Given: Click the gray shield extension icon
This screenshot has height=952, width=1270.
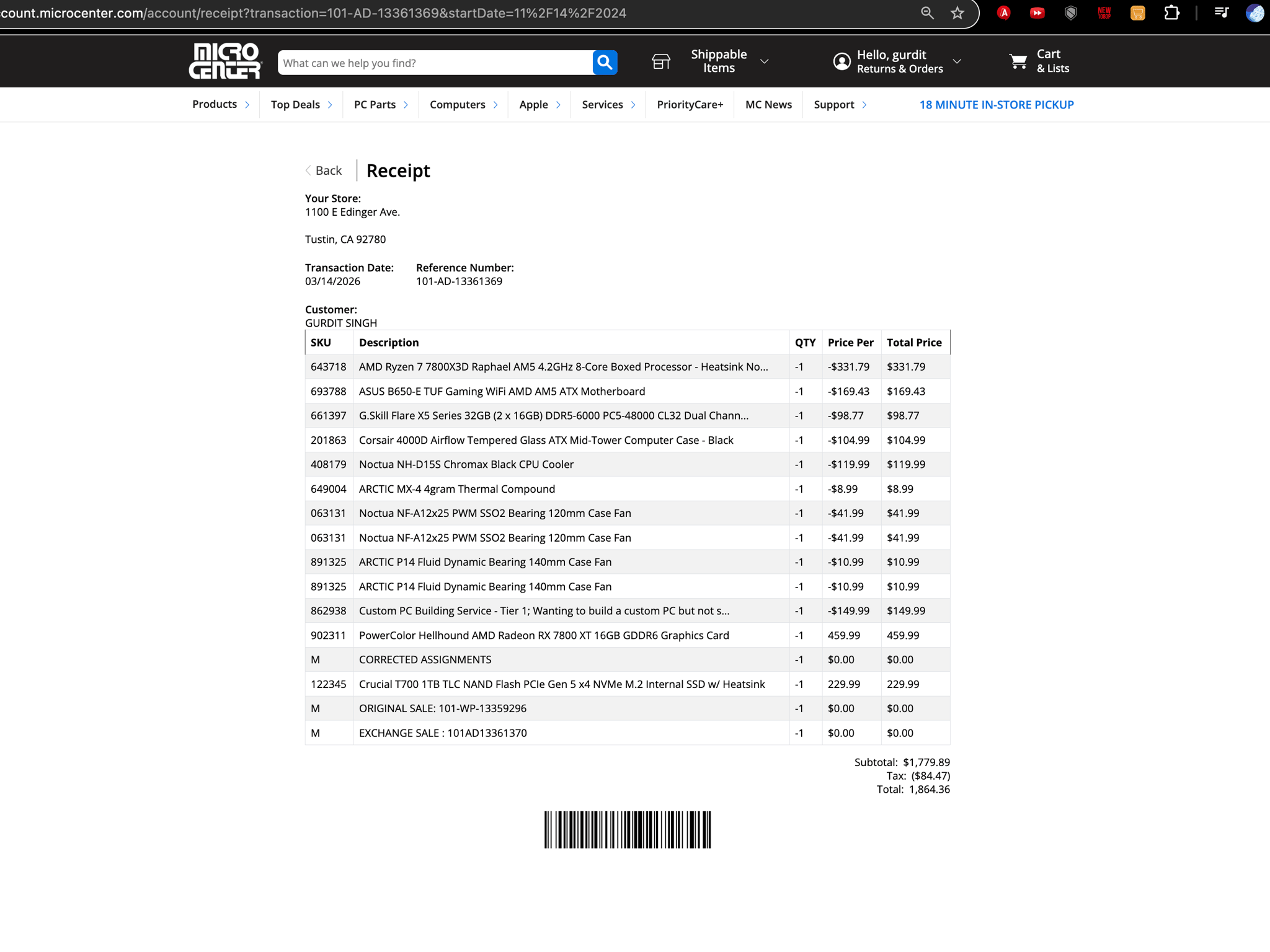Looking at the screenshot, I should point(1071,13).
